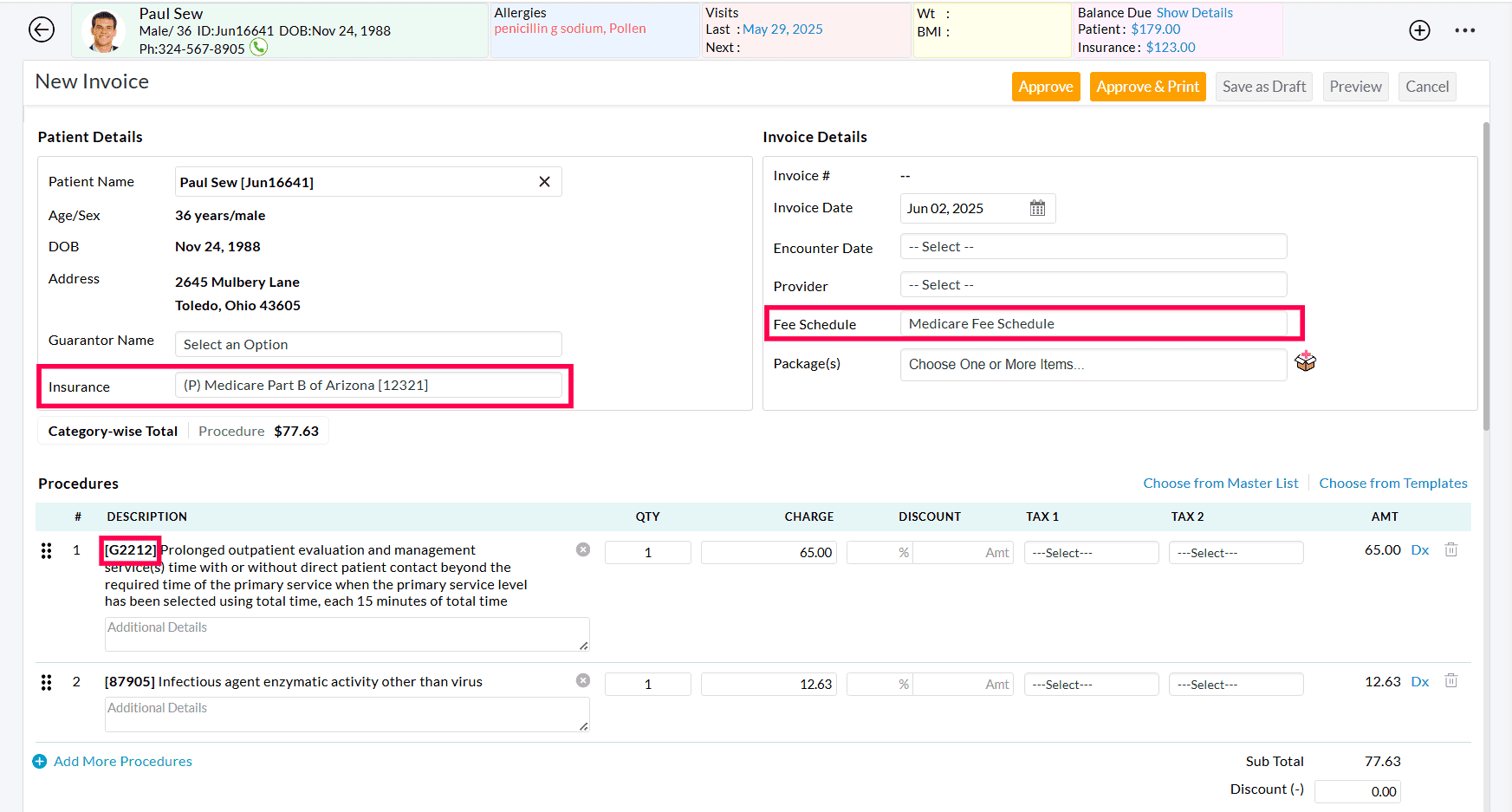Image resolution: width=1512 pixels, height=812 pixels.
Task: Clear the Patient Name field with X
Action: click(544, 182)
